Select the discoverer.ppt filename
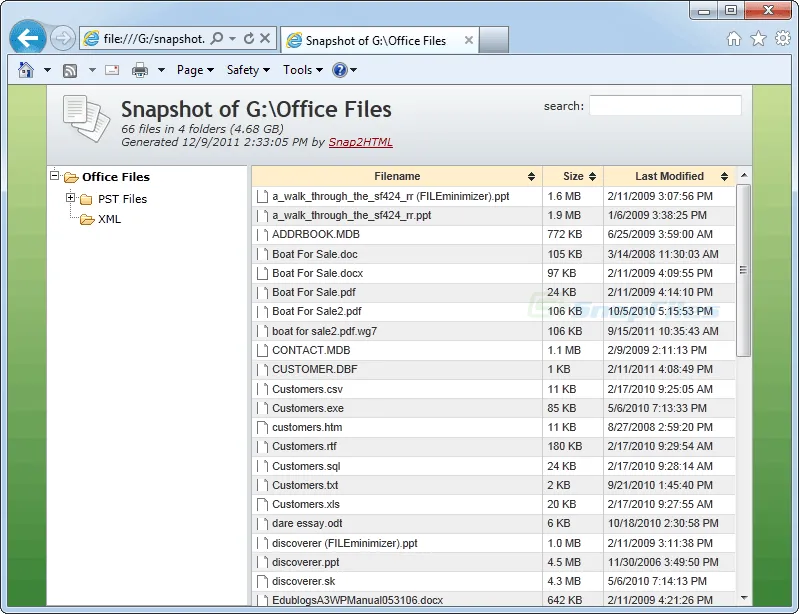This screenshot has height=614, width=799. 305,562
